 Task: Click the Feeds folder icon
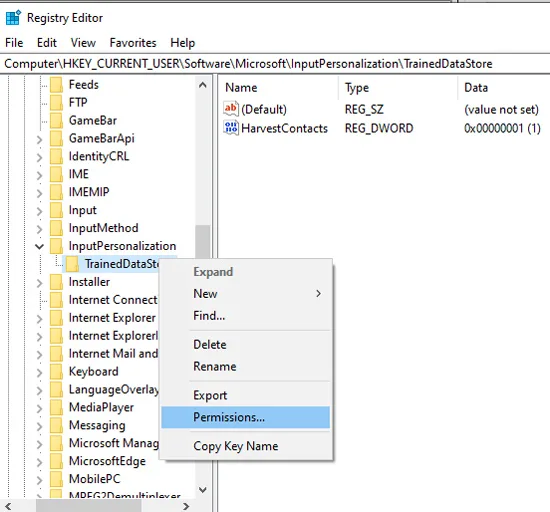[x=56, y=85]
